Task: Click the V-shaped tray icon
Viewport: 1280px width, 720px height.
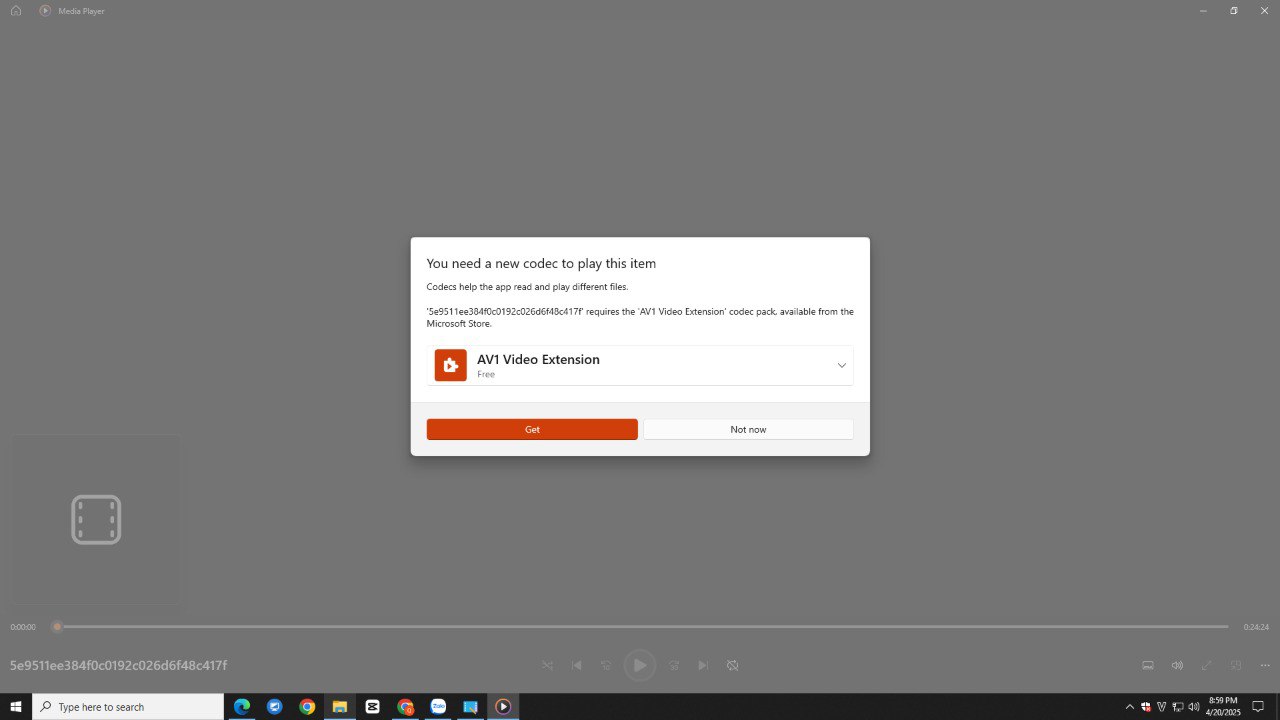Action: point(1162,706)
